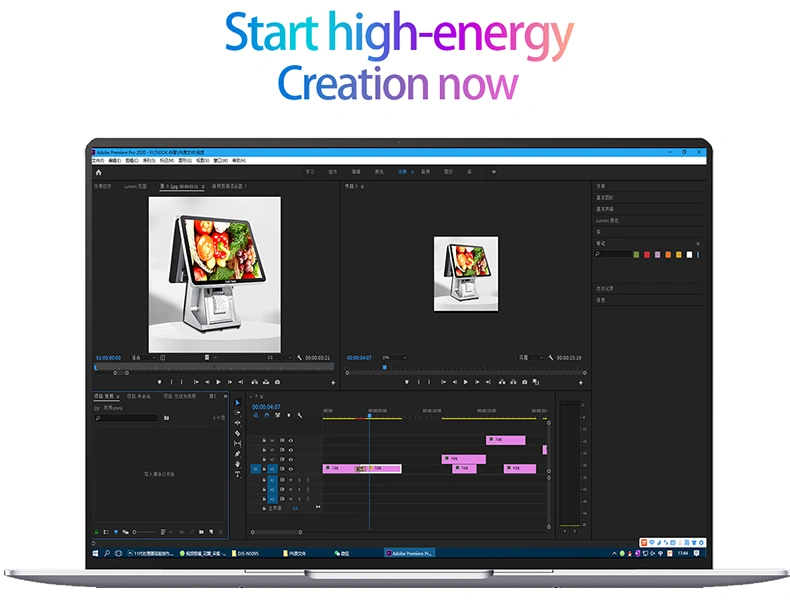Screen dimensions: 790x603
Task: Open last menu bar item (Help)
Action: (239, 161)
